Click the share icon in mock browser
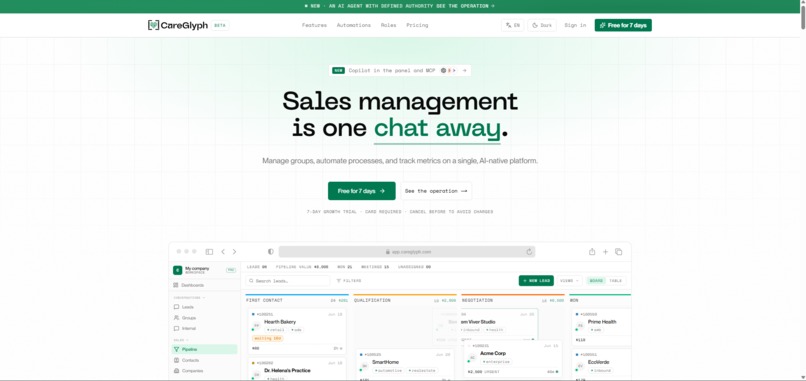This screenshot has height=381, width=806. (x=592, y=252)
